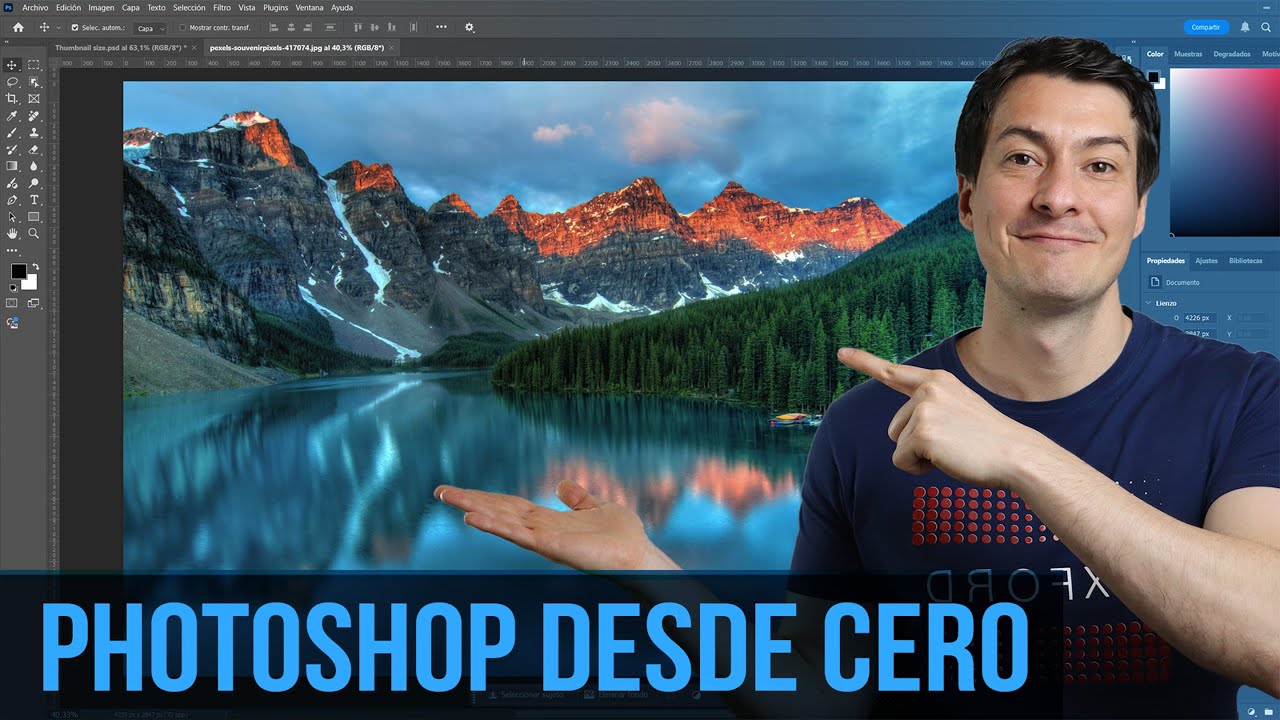Viewport: 1280px width, 720px height.
Task: Open the Ajustes panel tab
Action: pyautogui.click(x=1207, y=260)
